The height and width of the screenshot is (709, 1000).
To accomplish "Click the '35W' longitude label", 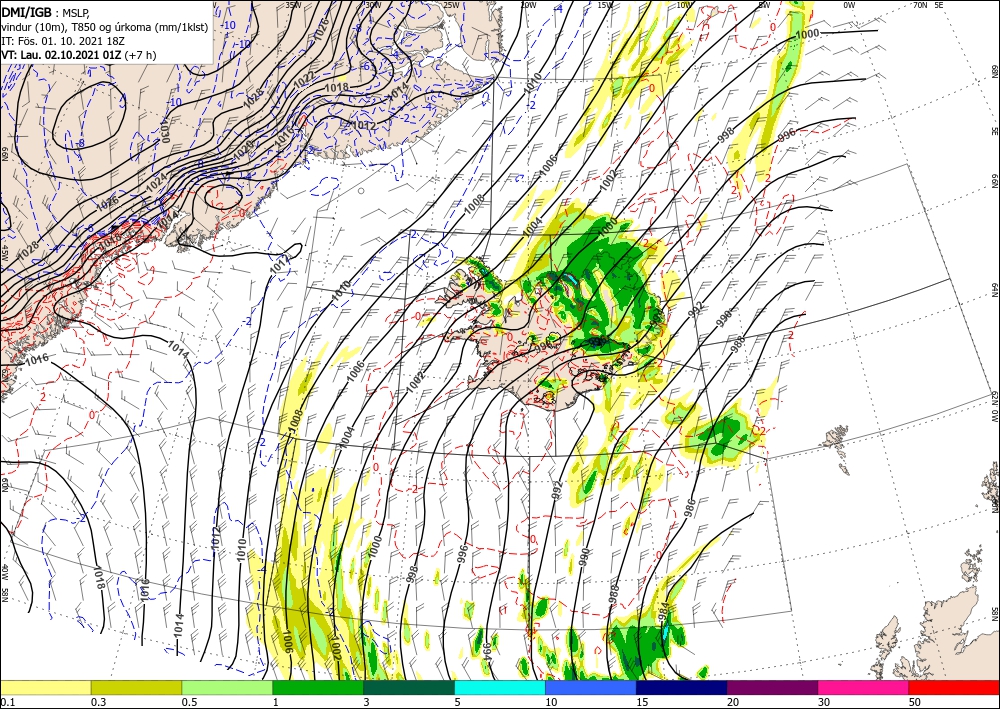I will pyautogui.click(x=292, y=4).
